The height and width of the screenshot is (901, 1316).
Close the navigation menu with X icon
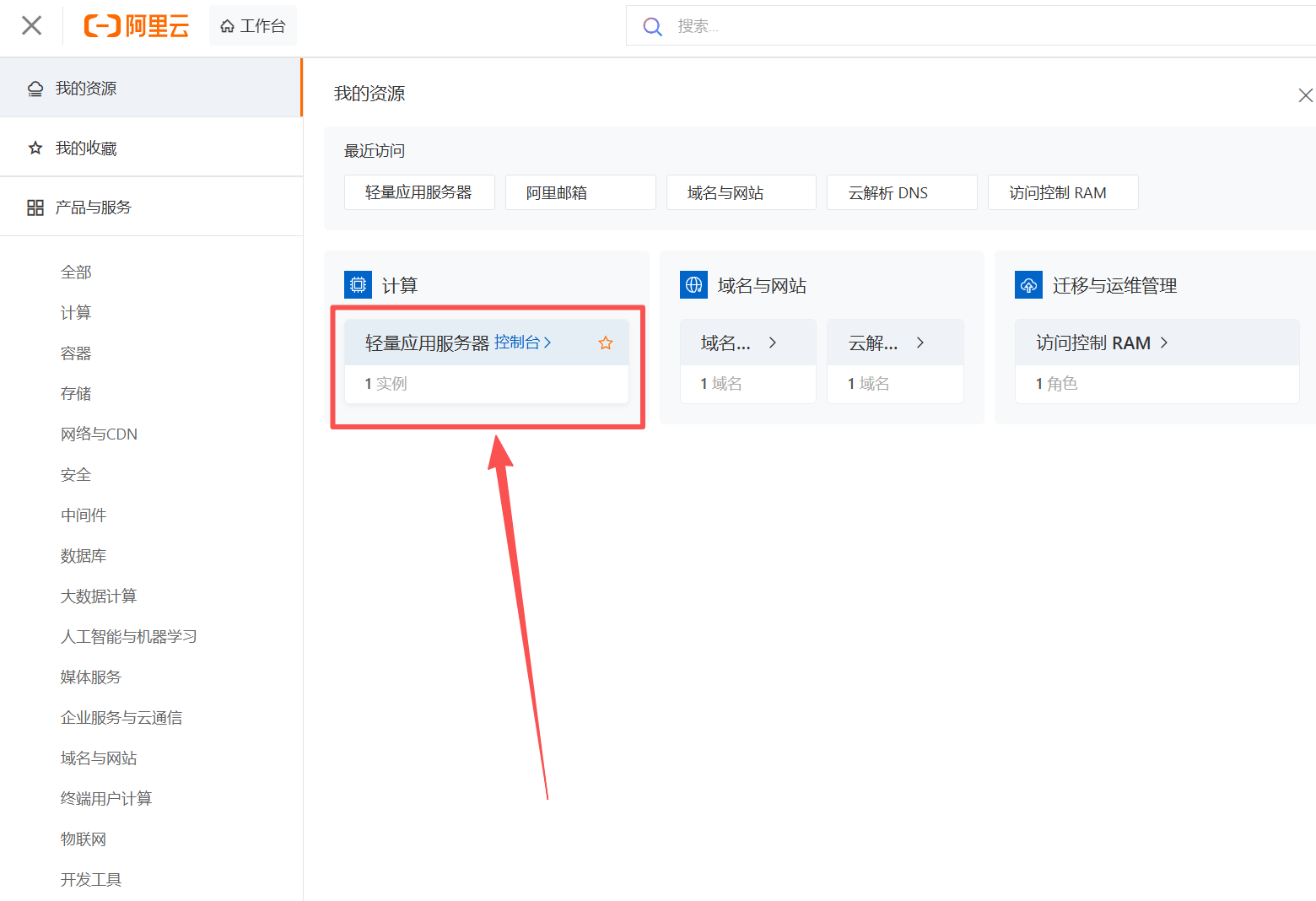pyautogui.click(x=32, y=25)
